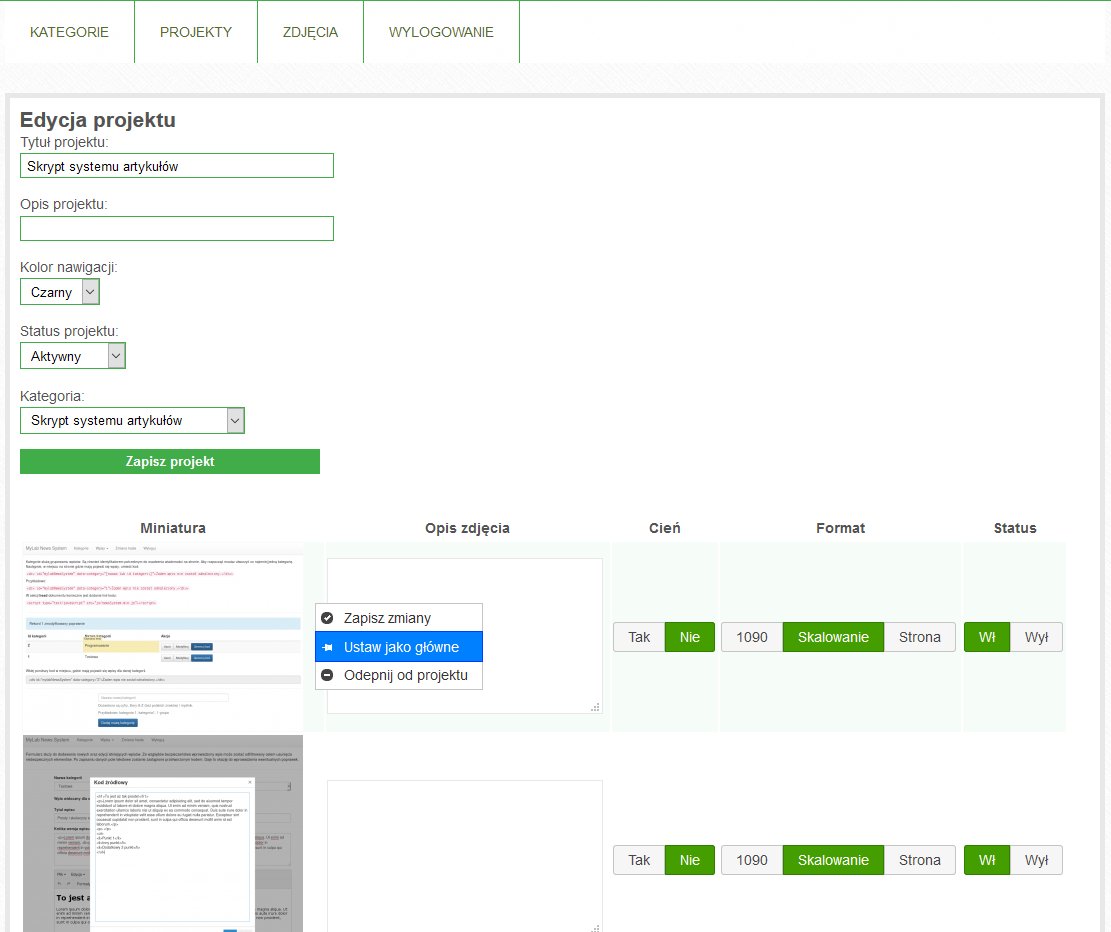Open the Kategoria dropdown list

[132, 421]
